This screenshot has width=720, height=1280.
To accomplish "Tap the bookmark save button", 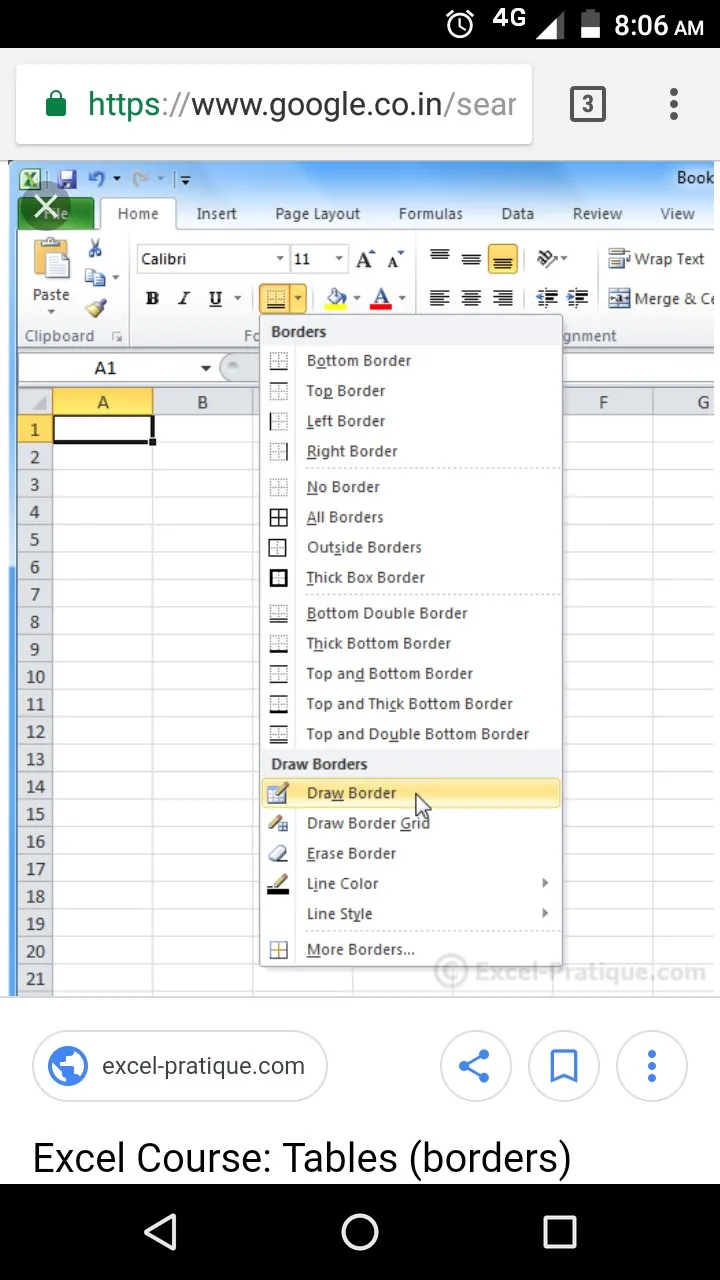I will pyautogui.click(x=564, y=1066).
